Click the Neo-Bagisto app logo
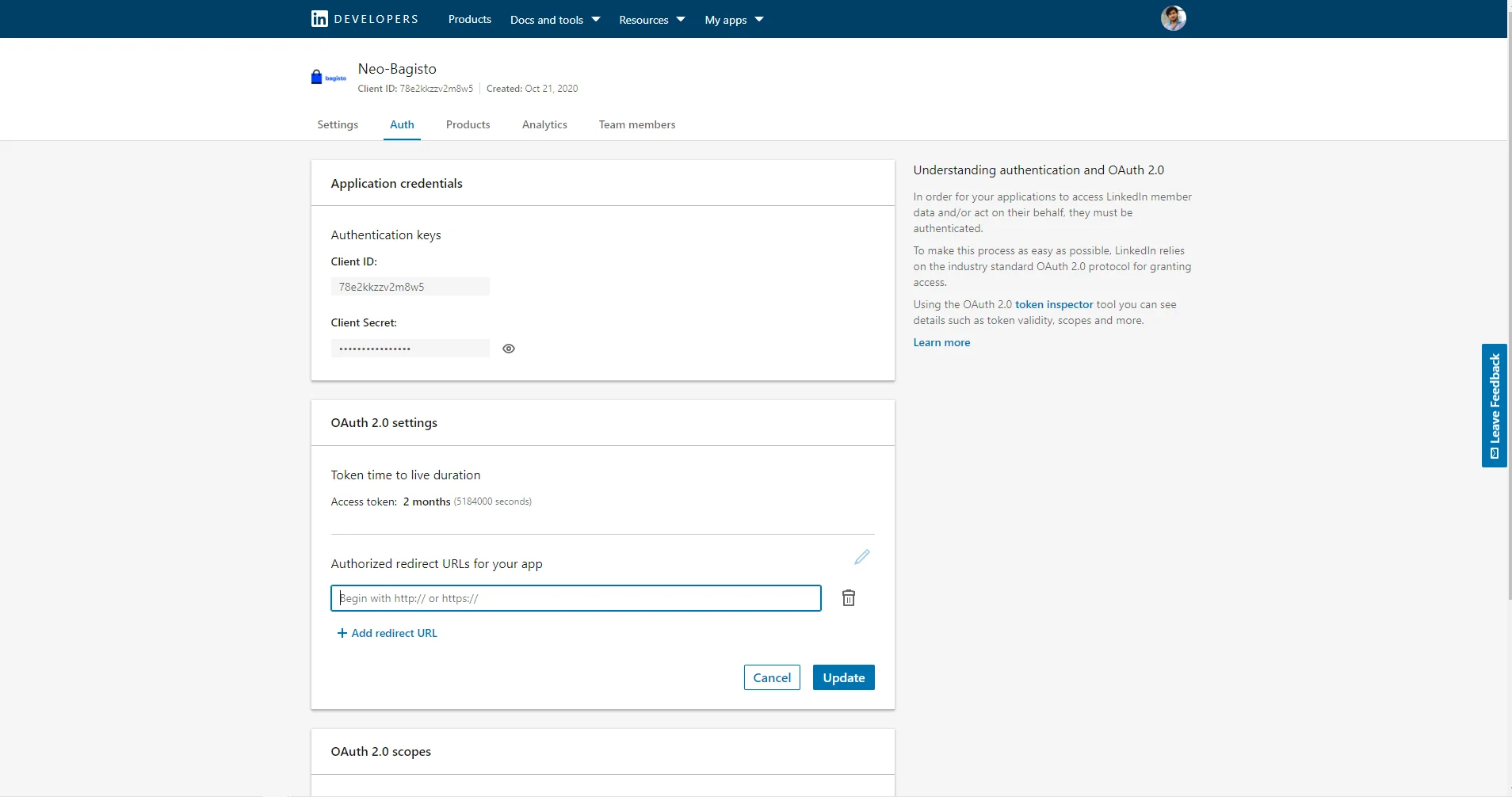 tap(328, 78)
